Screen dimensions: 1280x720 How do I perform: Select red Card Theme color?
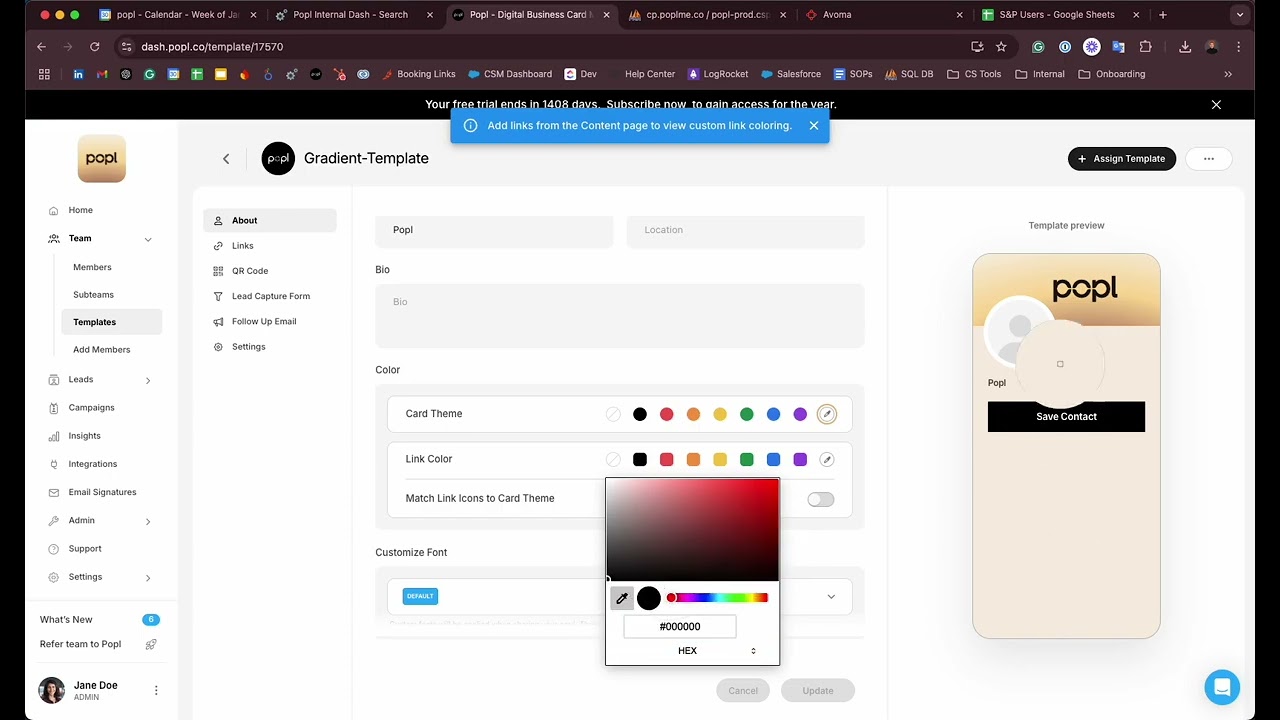667,414
